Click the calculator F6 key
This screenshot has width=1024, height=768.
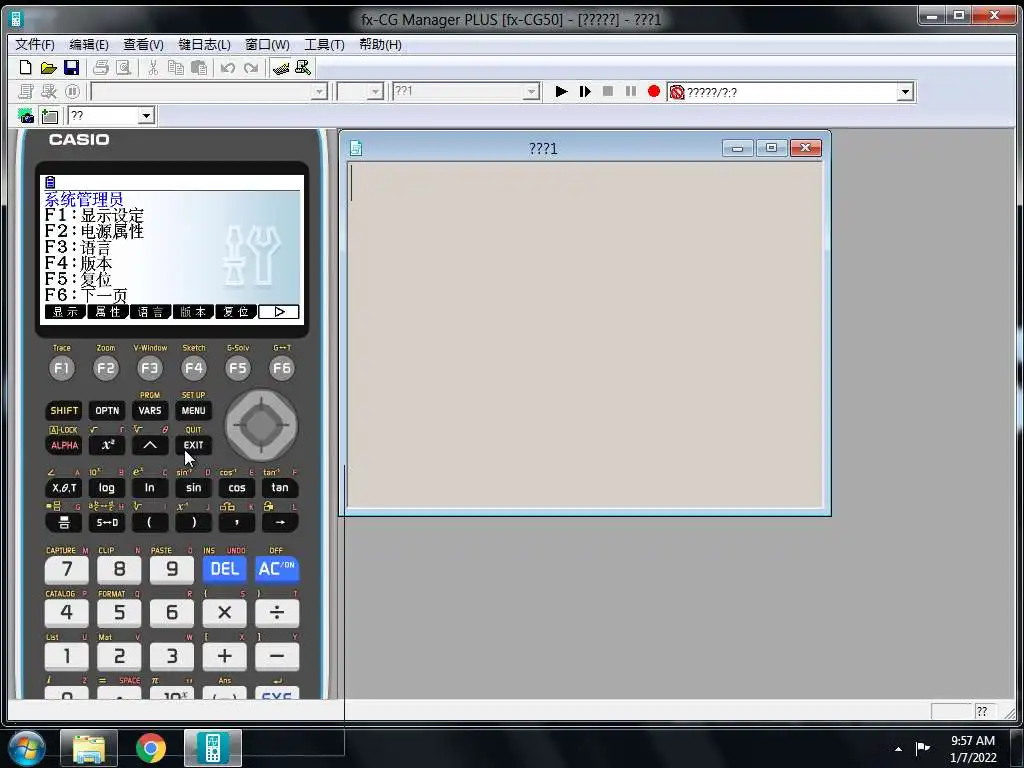281,368
